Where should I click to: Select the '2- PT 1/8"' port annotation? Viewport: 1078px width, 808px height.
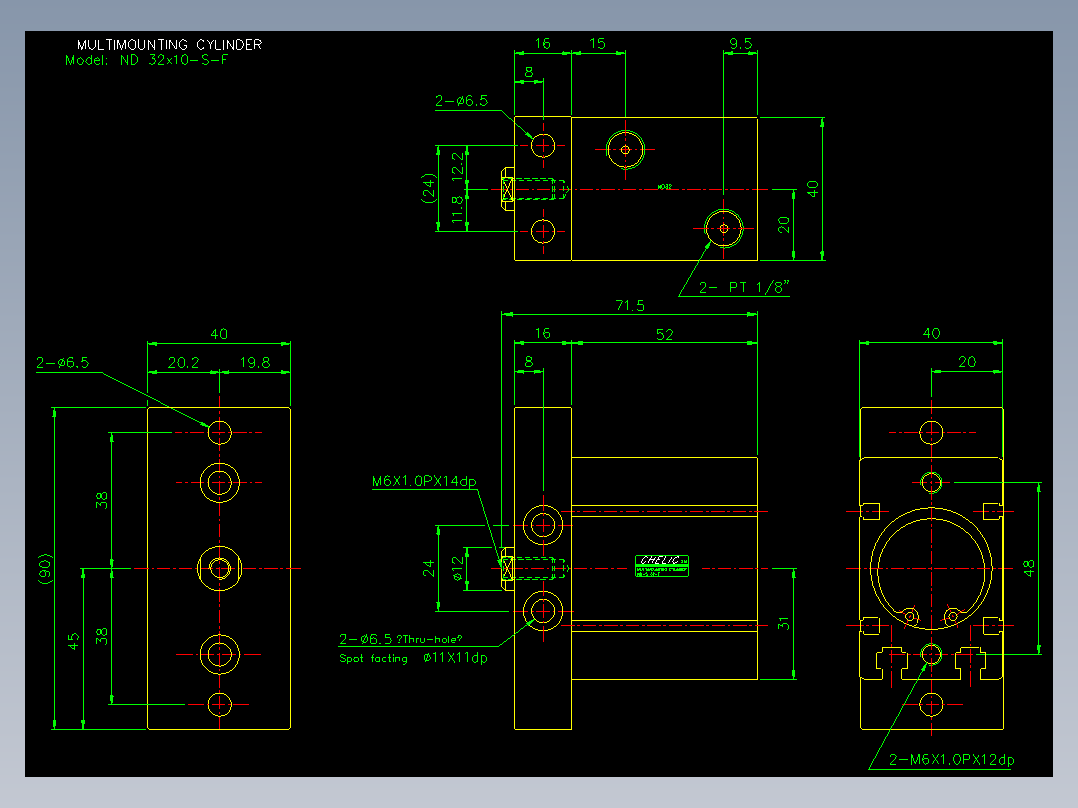click(744, 287)
